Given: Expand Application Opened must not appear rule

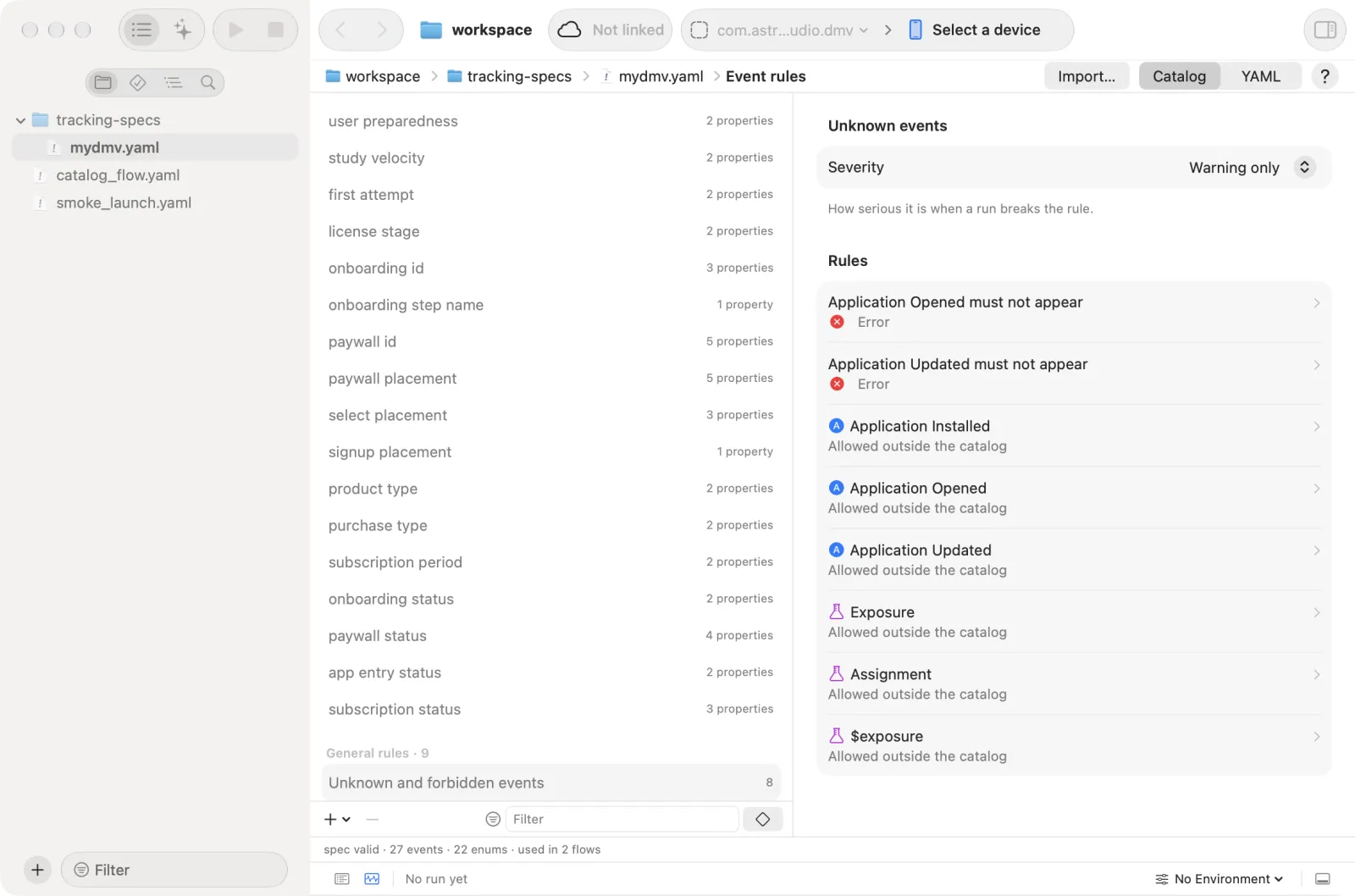Looking at the screenshot, I should (1074, 312).
